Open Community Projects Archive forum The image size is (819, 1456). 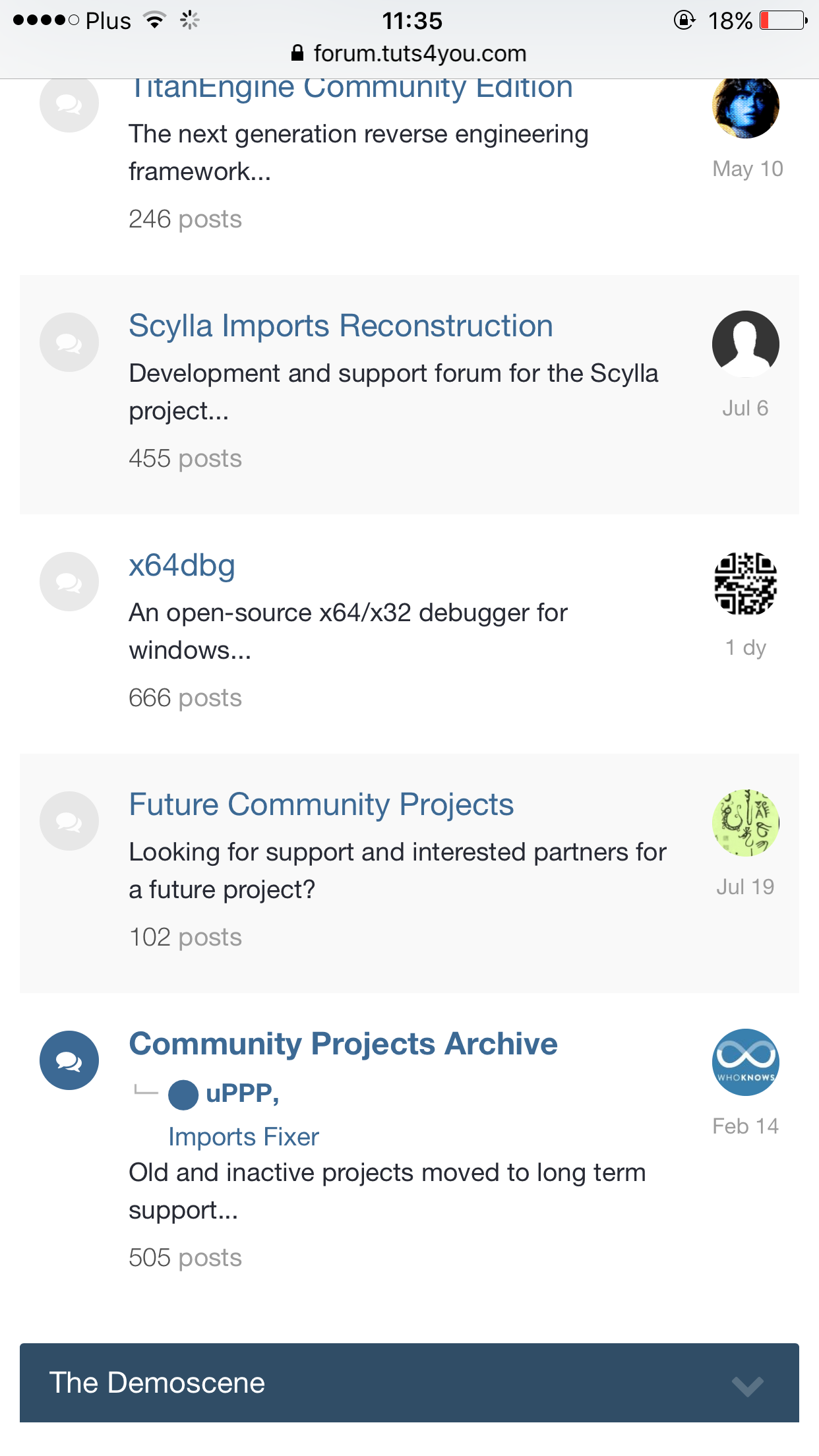click(x=343, y=1044)
